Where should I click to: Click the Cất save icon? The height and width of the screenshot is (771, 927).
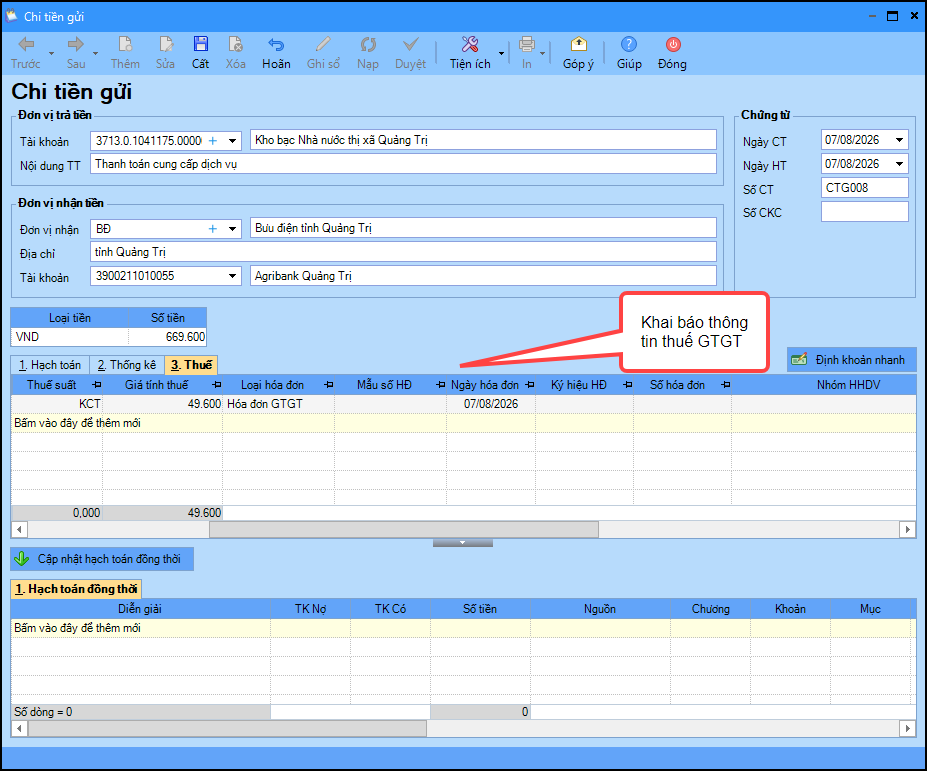point(200,44)
